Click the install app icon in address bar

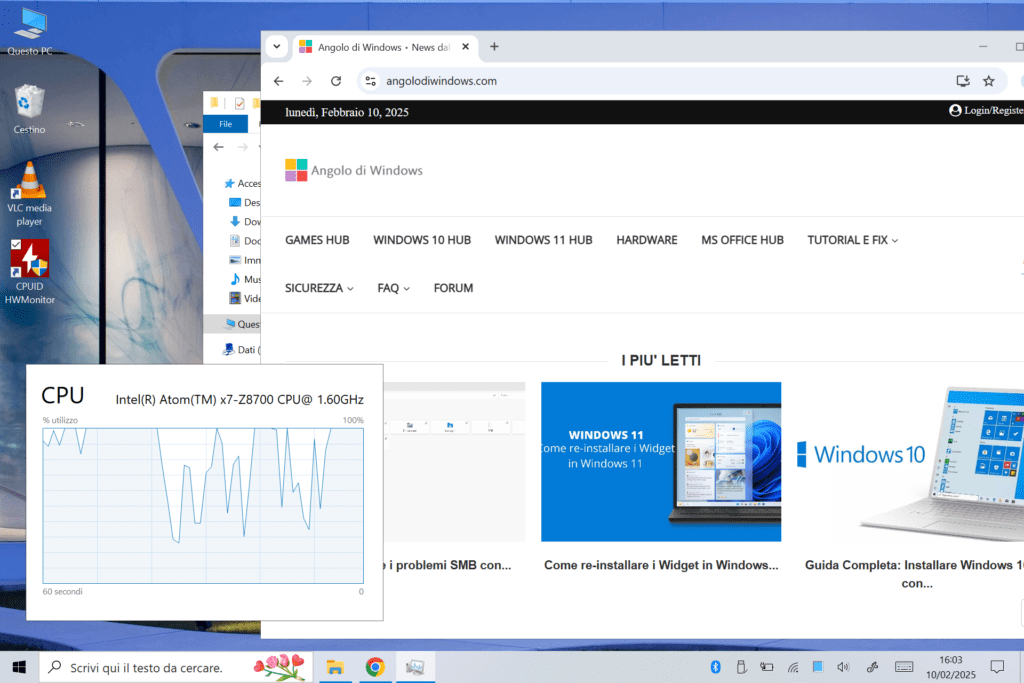[x=963, y=81]
